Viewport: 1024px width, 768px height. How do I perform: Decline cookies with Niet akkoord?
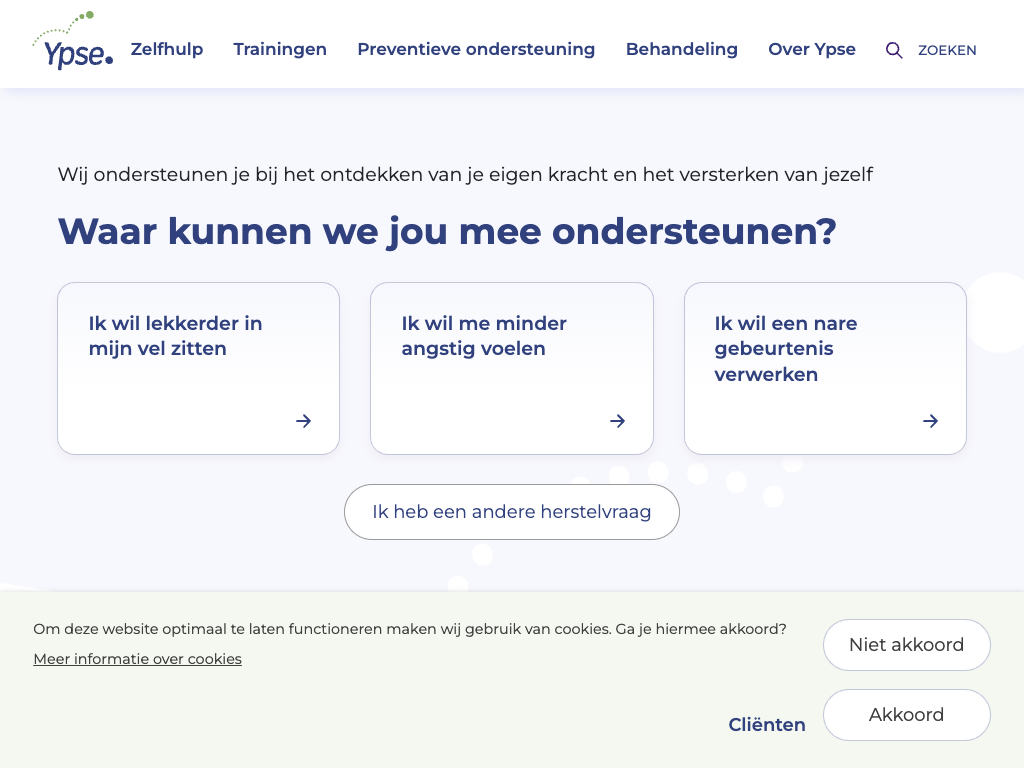coord(906,645)
